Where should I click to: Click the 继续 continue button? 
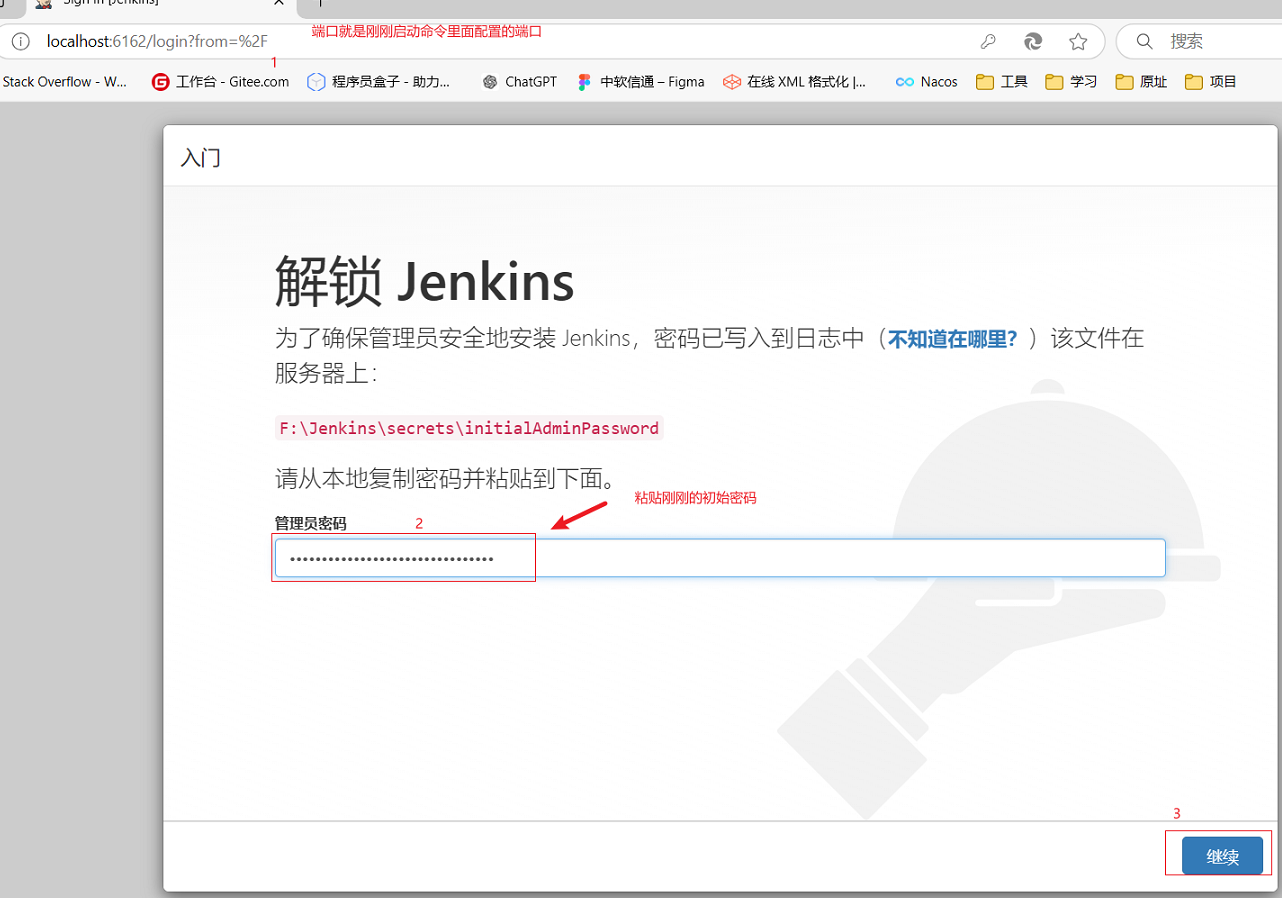(1222, 856)
